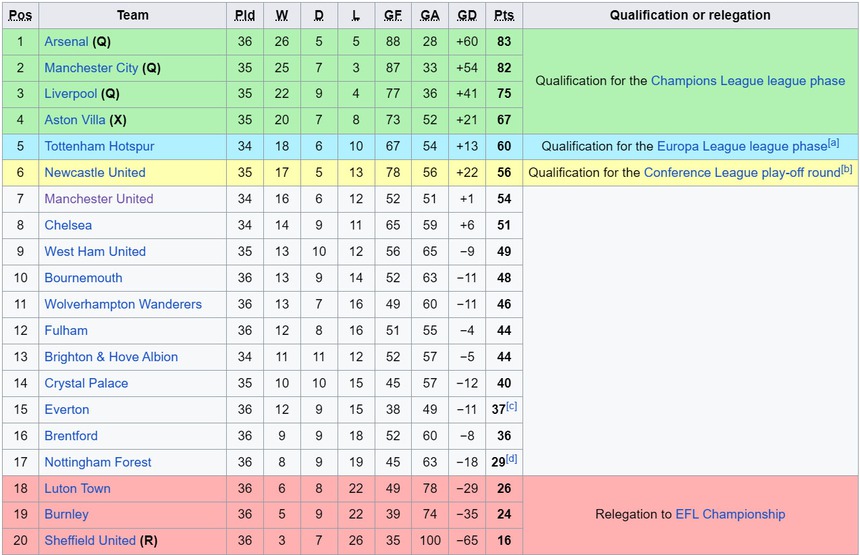The width and height of the screenshot is (860, 555).
Task: Click footnote [c] next to Everton's points
Action: [512, 406]
